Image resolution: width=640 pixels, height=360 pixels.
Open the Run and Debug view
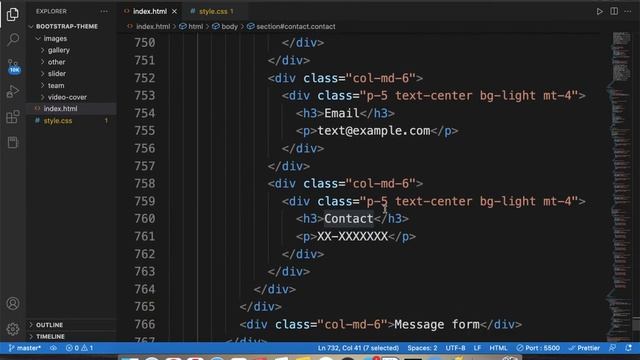[x=13, y=91]
